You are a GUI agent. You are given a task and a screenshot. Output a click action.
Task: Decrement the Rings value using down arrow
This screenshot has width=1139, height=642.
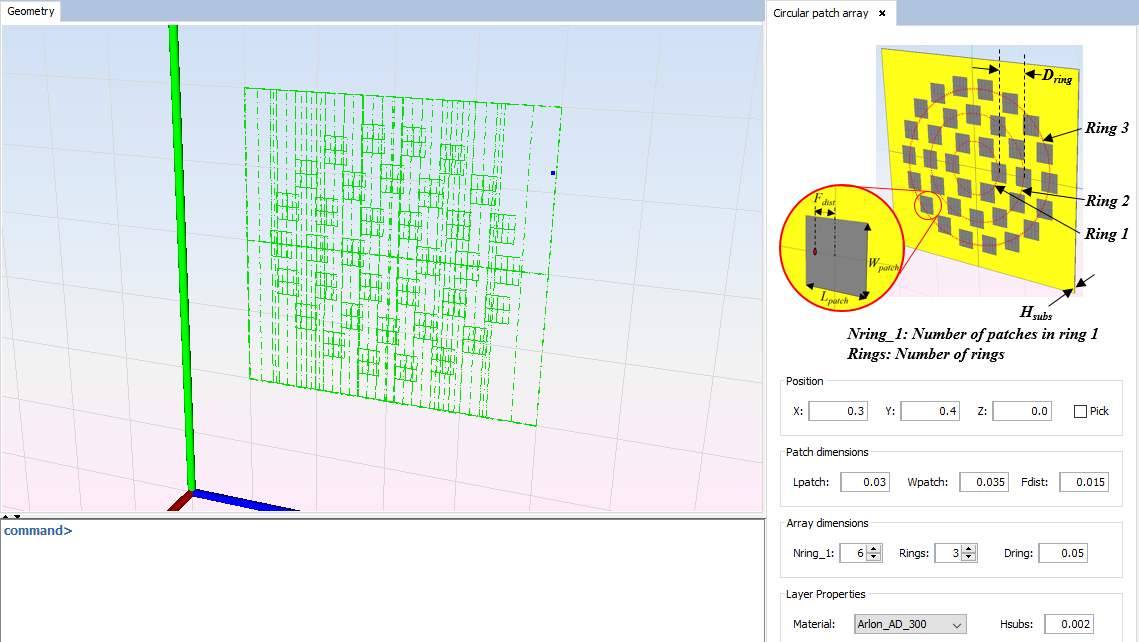pos(969,558)
